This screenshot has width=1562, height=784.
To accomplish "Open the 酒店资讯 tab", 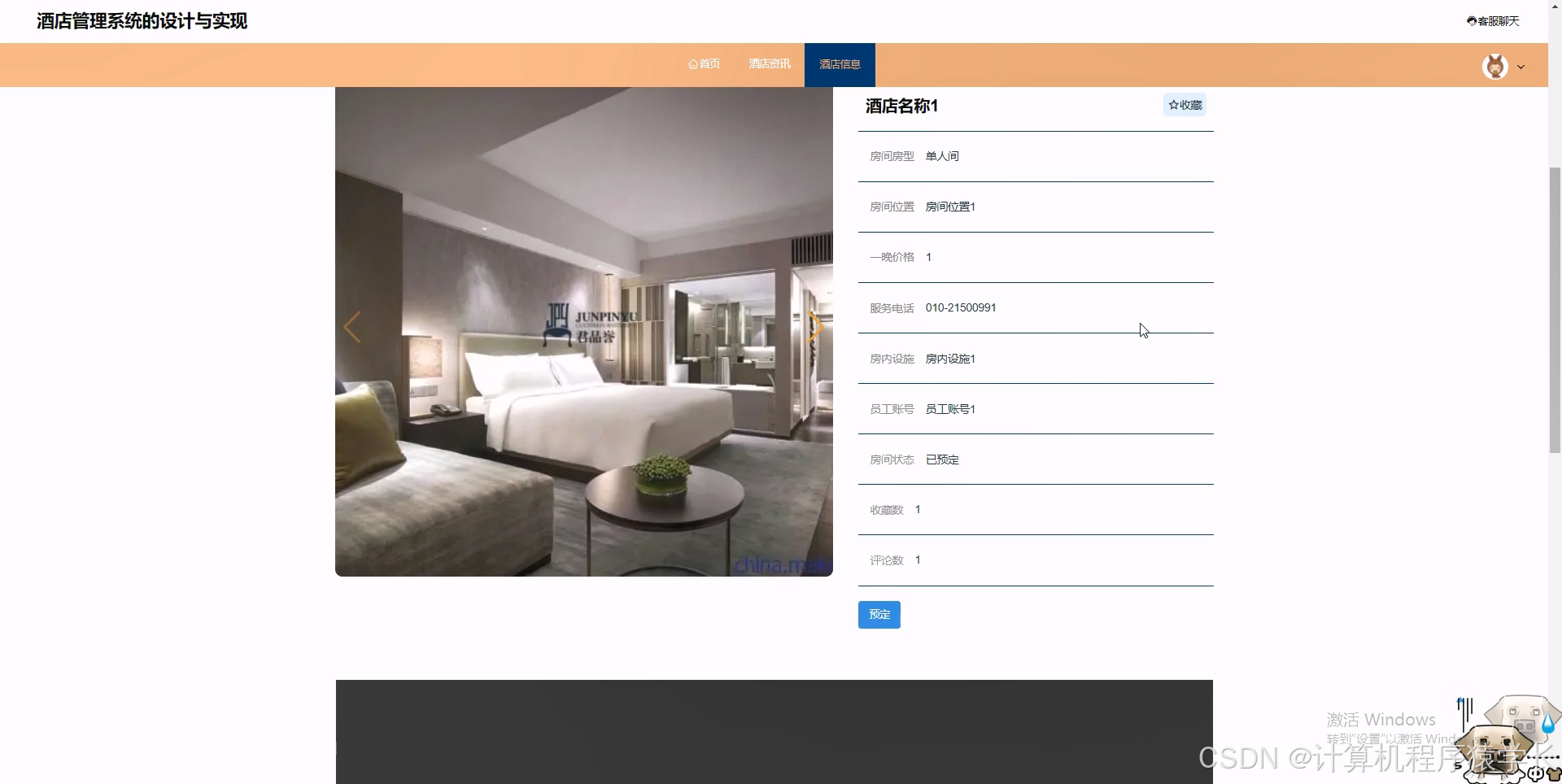I will (x=770, y=64).
